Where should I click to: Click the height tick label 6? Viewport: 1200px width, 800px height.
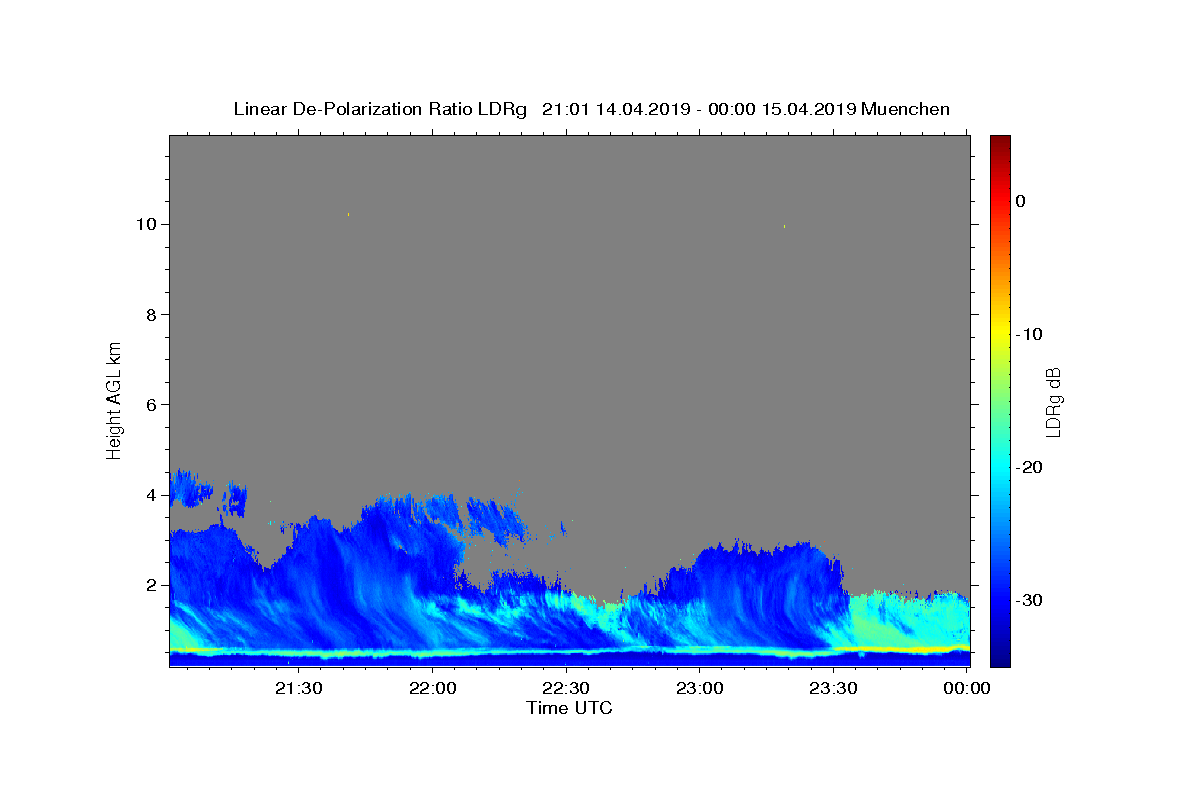(x=151, y=405)
